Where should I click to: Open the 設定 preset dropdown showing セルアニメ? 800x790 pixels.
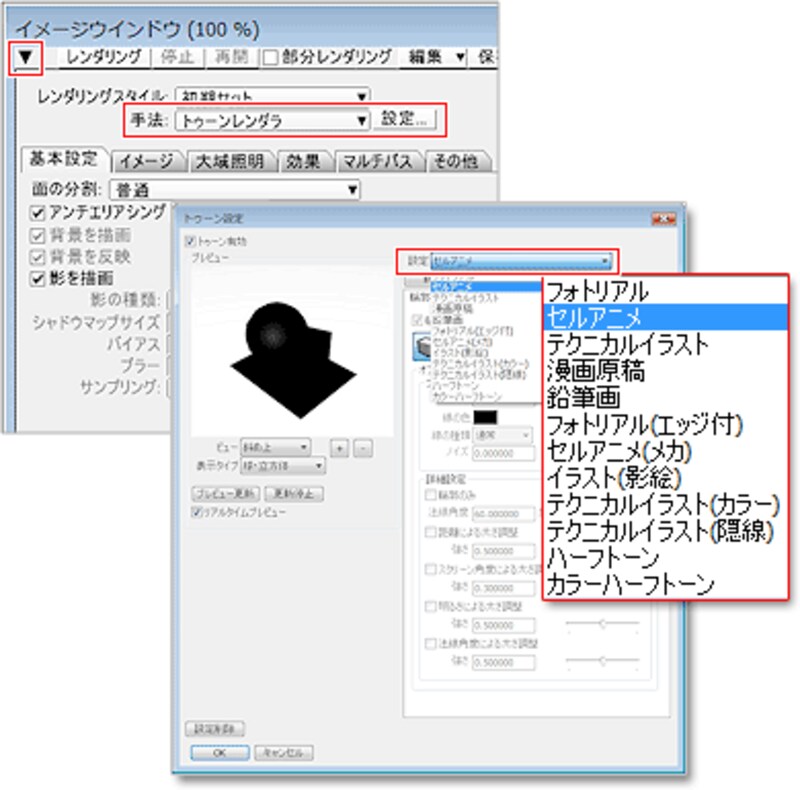521,261
